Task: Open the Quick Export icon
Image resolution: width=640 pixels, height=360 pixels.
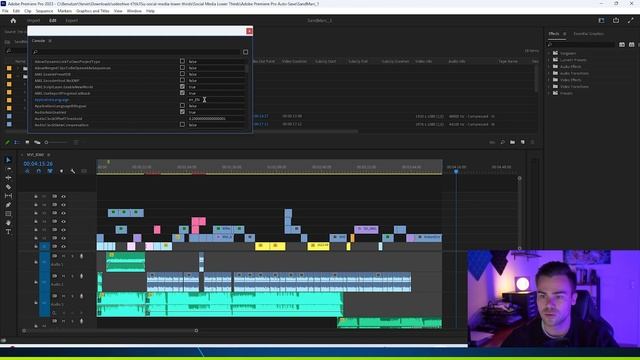Action: tap(616, 20)
